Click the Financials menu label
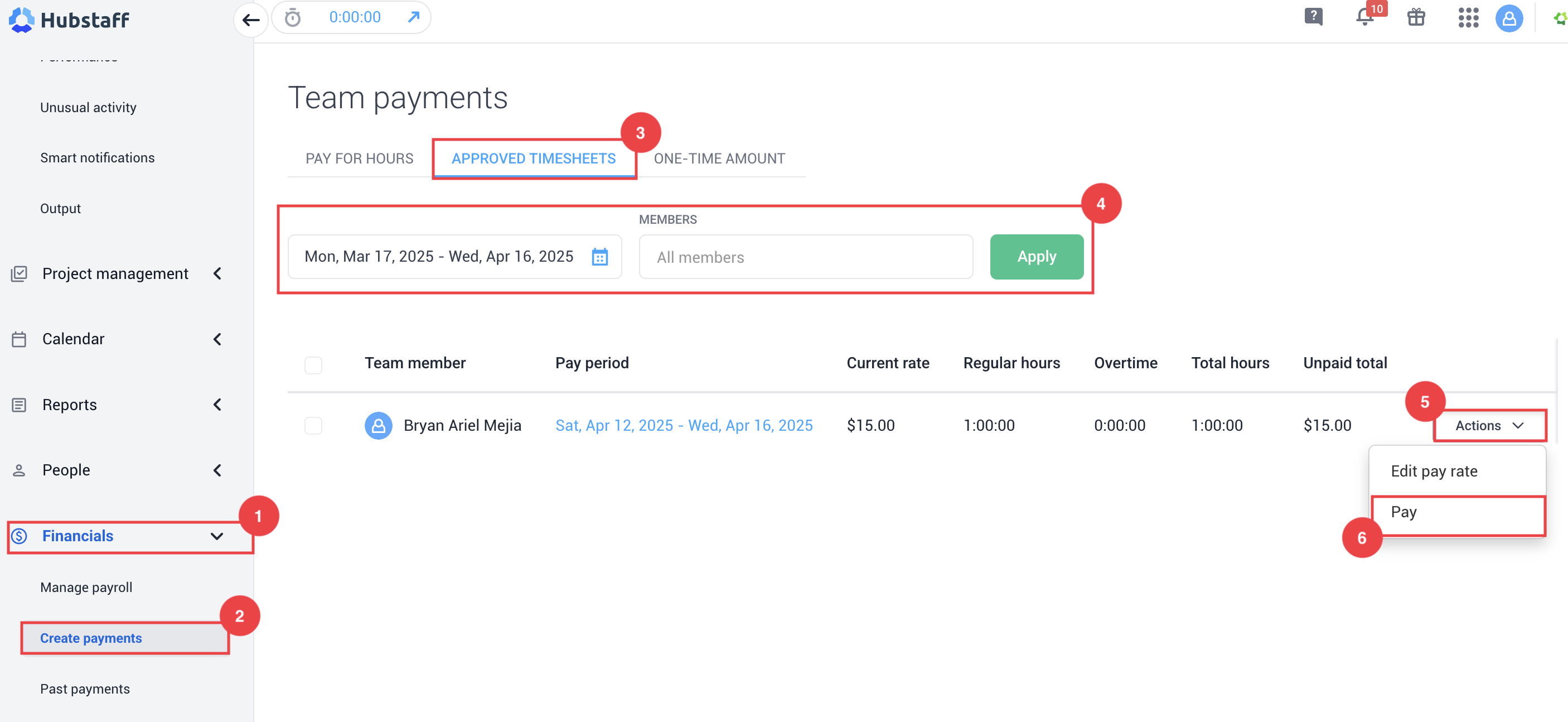1568x722 pixels. point(78,536)
